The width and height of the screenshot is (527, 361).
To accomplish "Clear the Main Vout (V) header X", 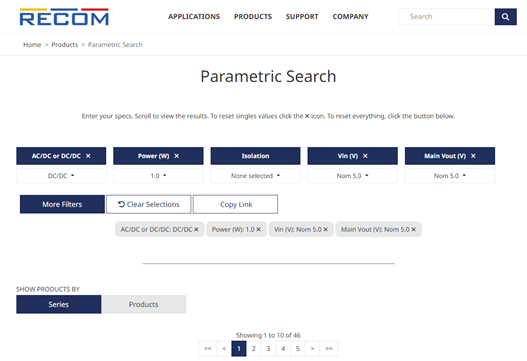I will tap(473, 156).
